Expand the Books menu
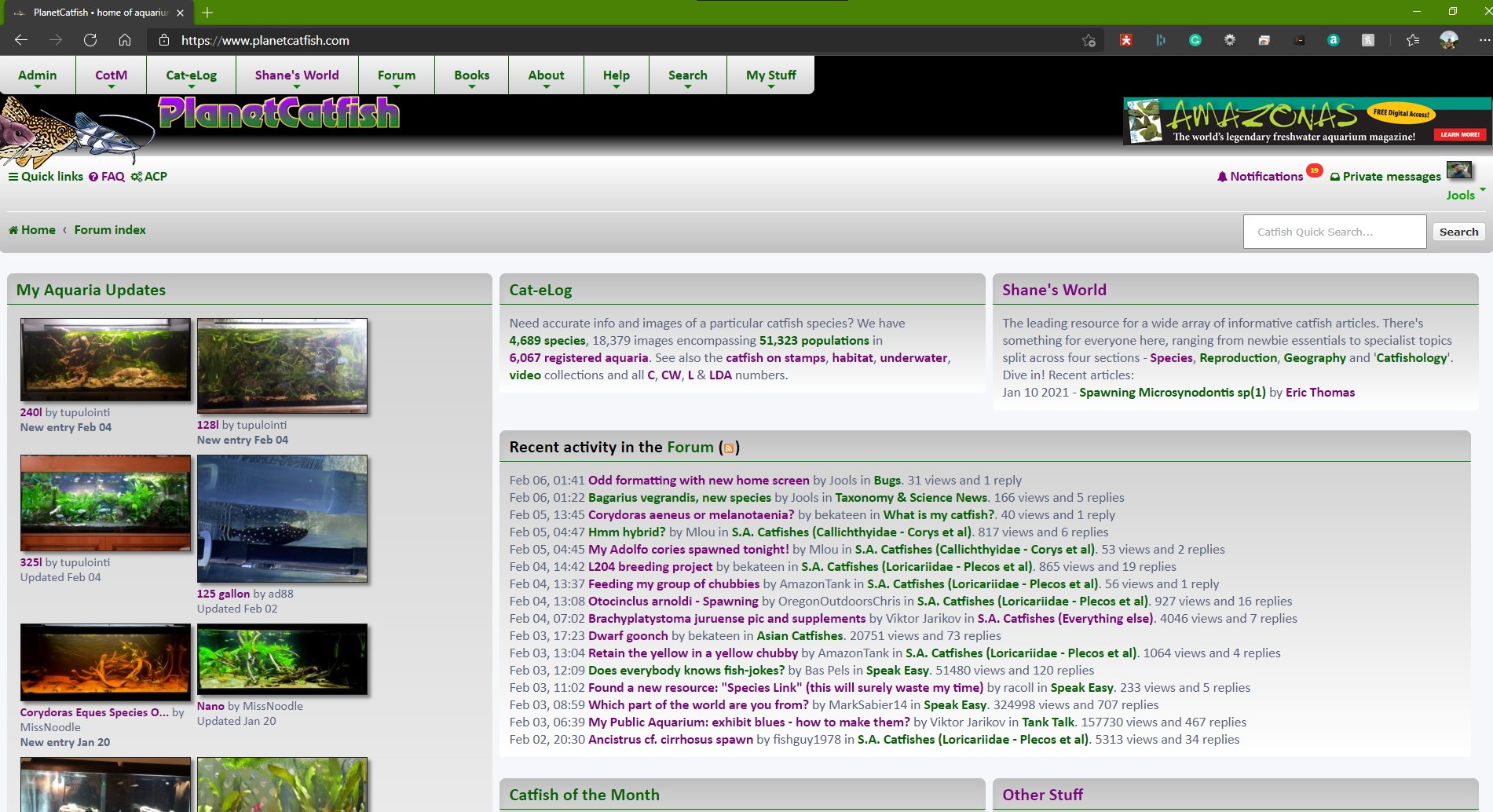Image resolution: width=1493 pixels, height=812 pixels. 471,75
